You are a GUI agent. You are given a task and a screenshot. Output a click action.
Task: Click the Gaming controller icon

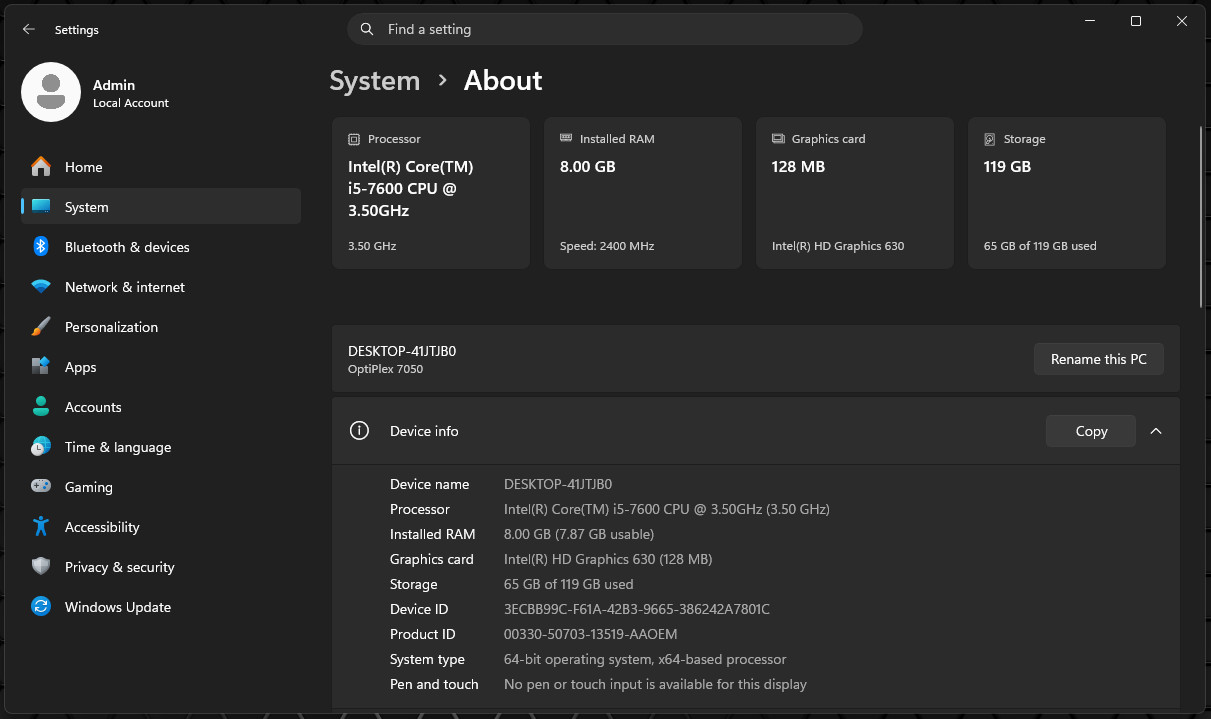41,487
